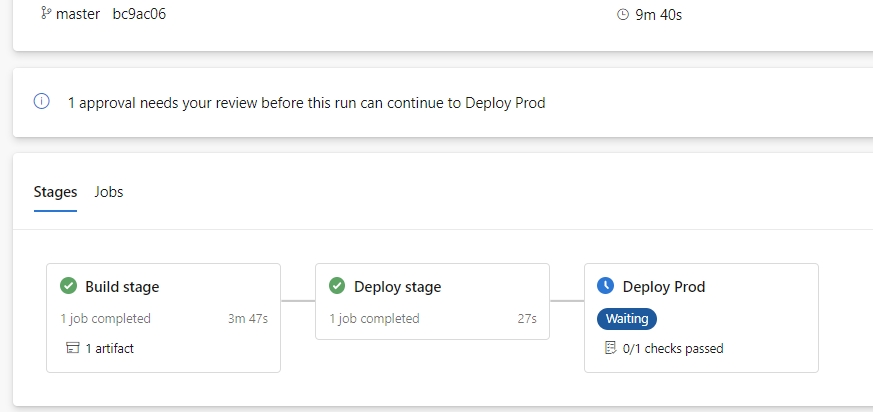This screenshot has width=873, height=412.
Task: Click the checklist icon beside checks passed
Action: (611, 348)
